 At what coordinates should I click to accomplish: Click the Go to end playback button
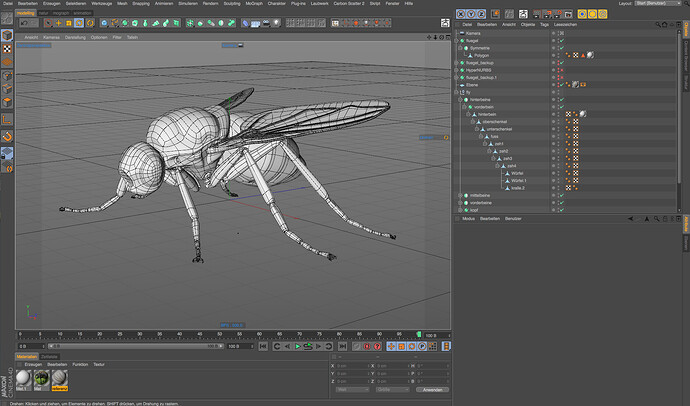(342, 347)
